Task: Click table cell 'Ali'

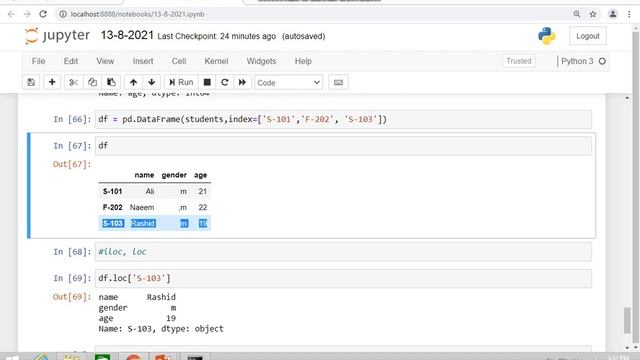Action: click(x=150, y=191)
